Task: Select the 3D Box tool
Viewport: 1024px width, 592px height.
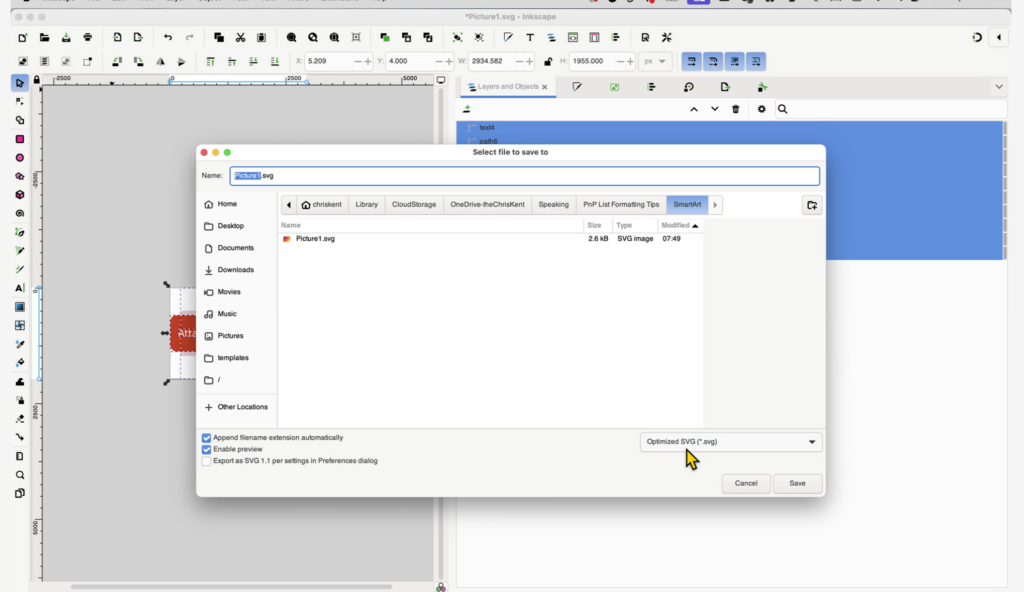Action: click(x=19, y=195)
